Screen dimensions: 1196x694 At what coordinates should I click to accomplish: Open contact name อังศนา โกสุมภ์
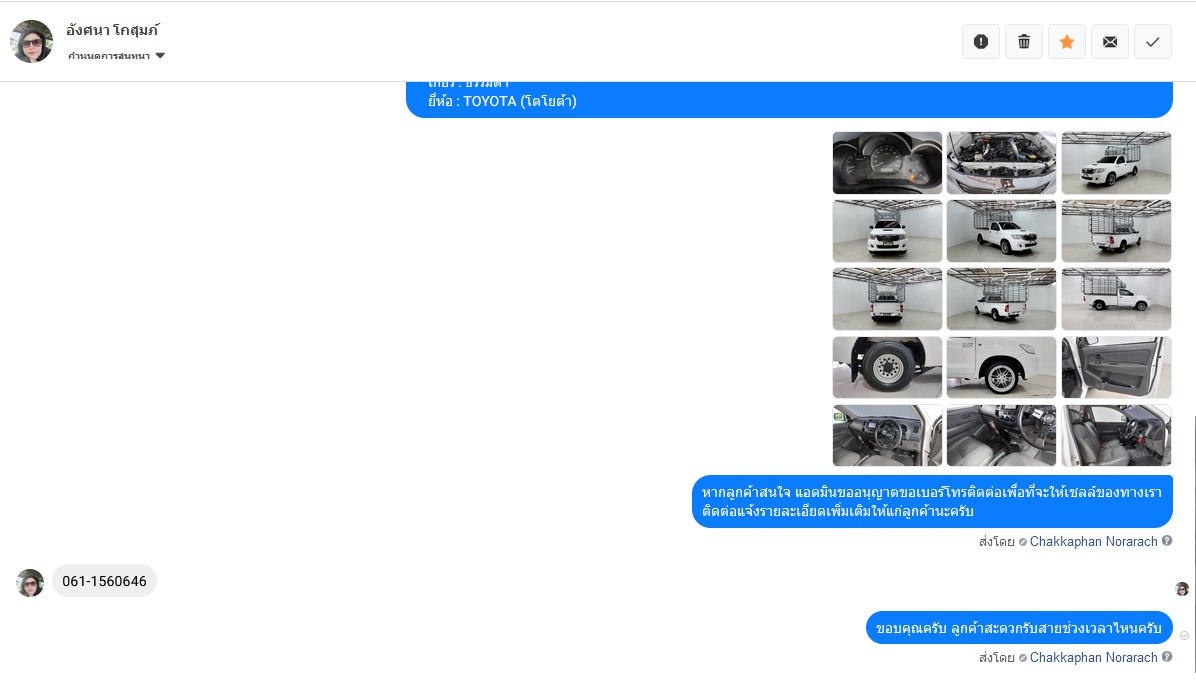(x=112, y=31)
